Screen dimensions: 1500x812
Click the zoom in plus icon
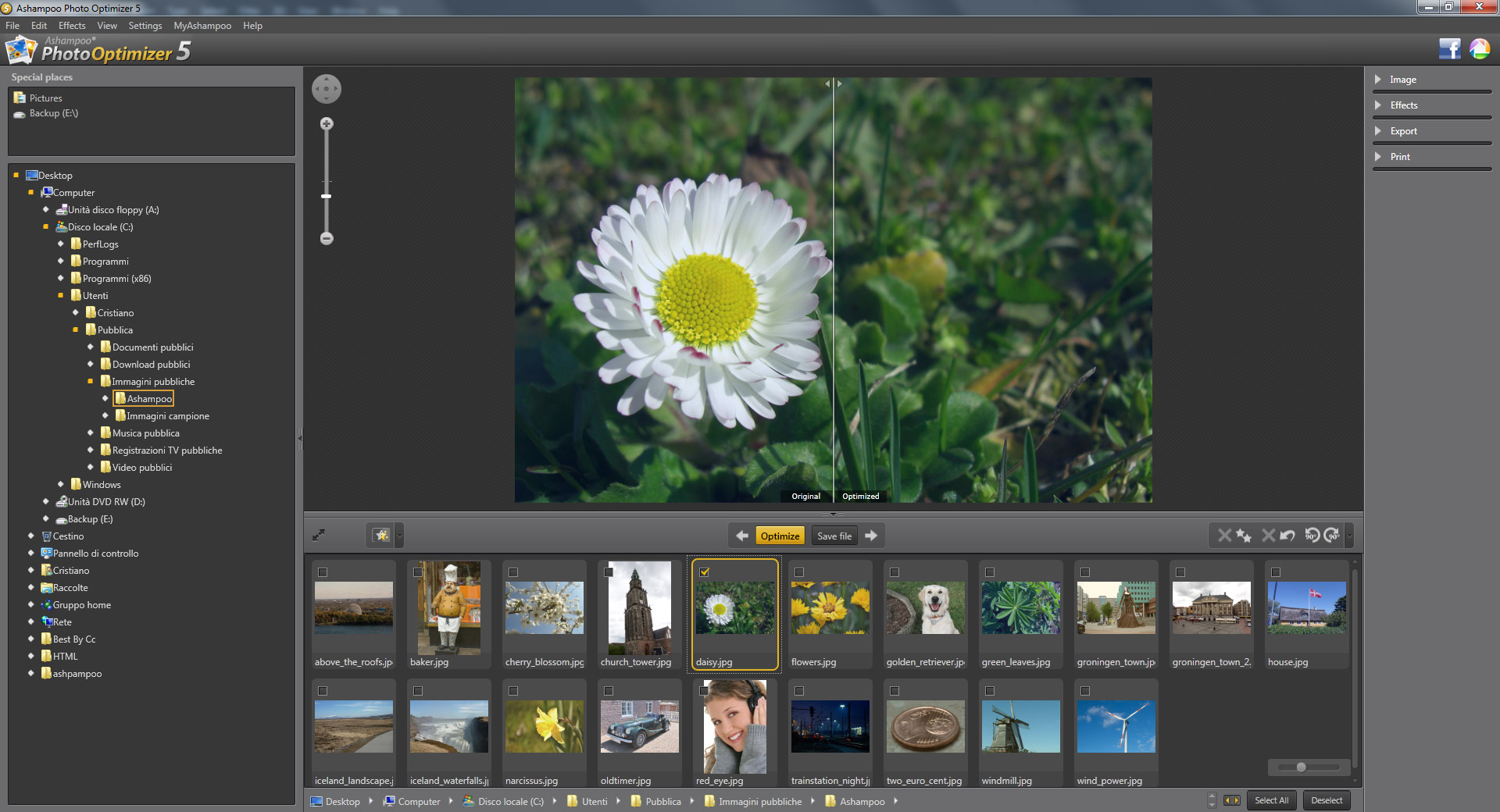coord(327,123)
